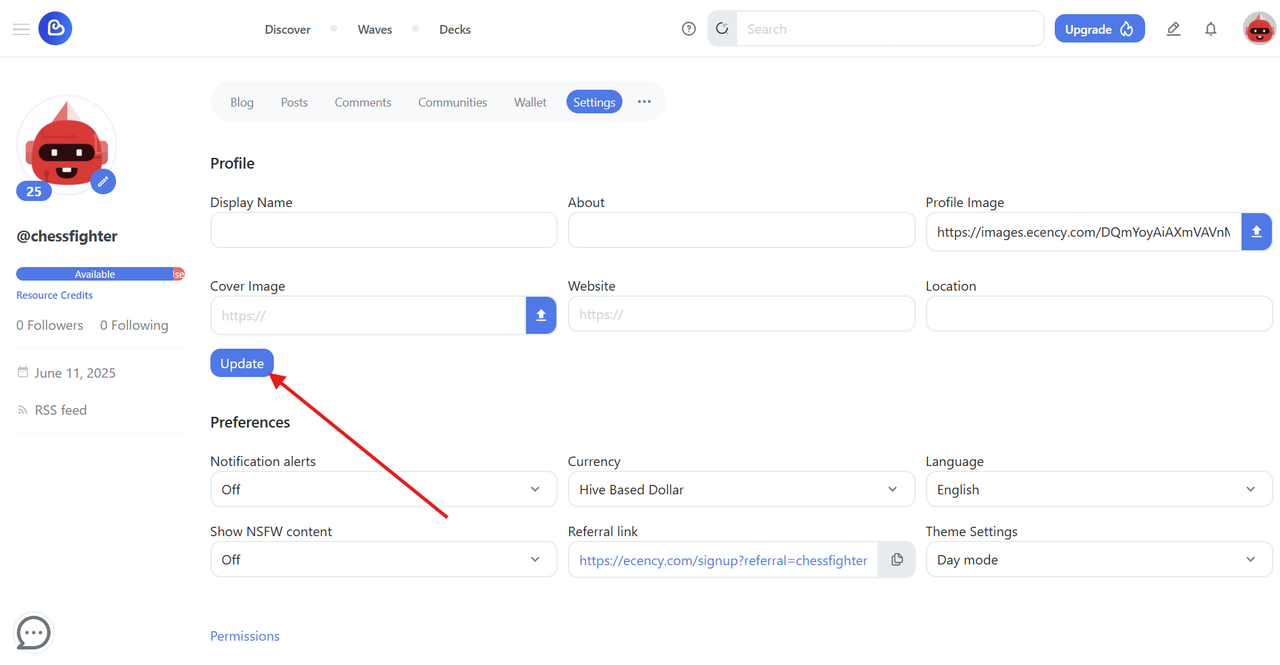Focus the About field
The height and width of the screenshot is (665, 1280).
741,230
